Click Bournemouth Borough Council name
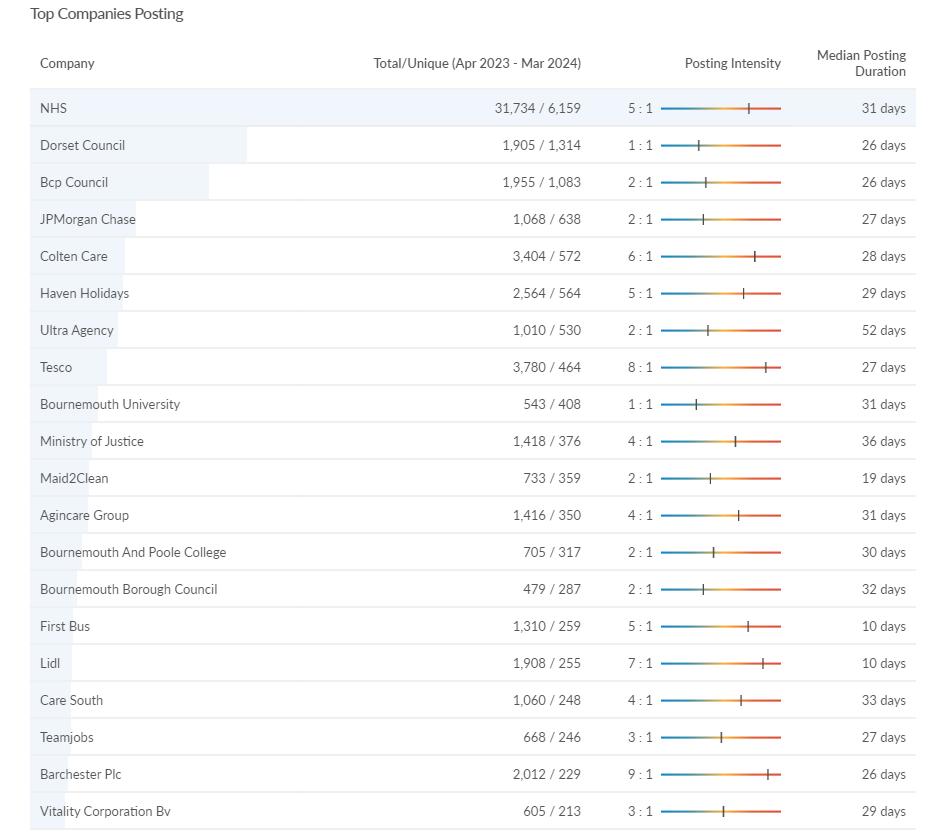This screenshot has height=836, width=946. 129,589
